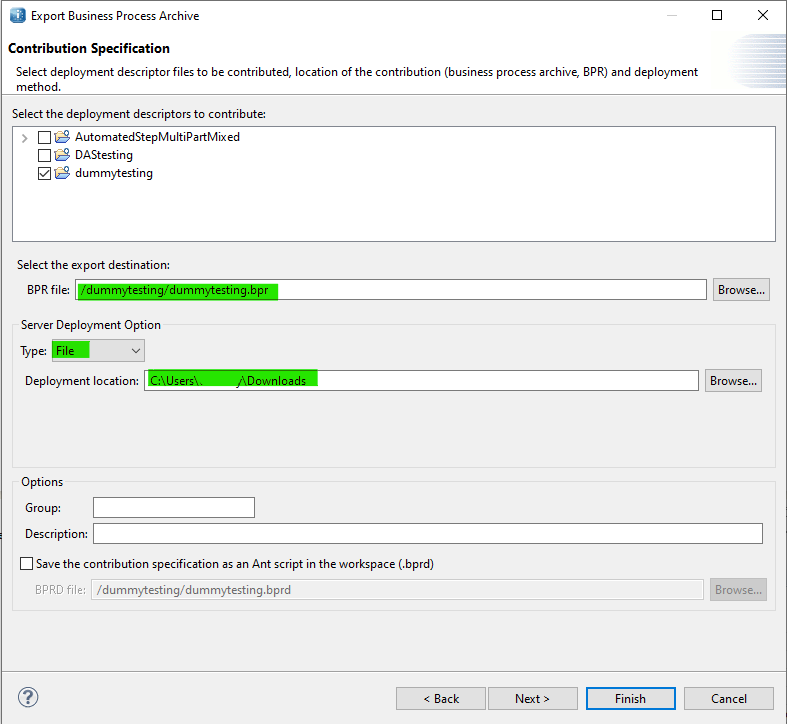This screenshot has width=787, height=724.
Task: Click the AutomatedStepMultiPartMixed folder icon
Action: coord(62,137)
